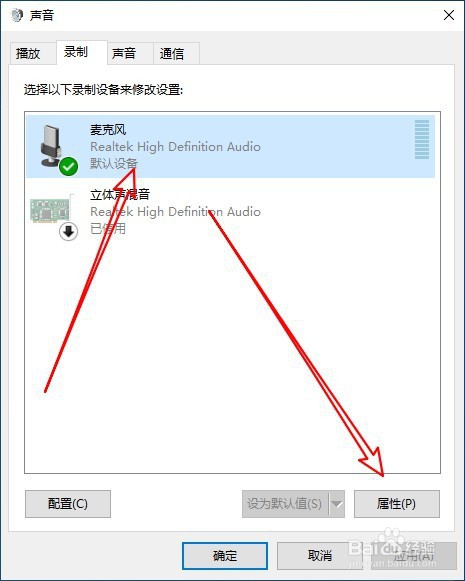This screenshot has width=465, height=581.
Task: Close the 声音 dialog window
Action: point(449,15)
